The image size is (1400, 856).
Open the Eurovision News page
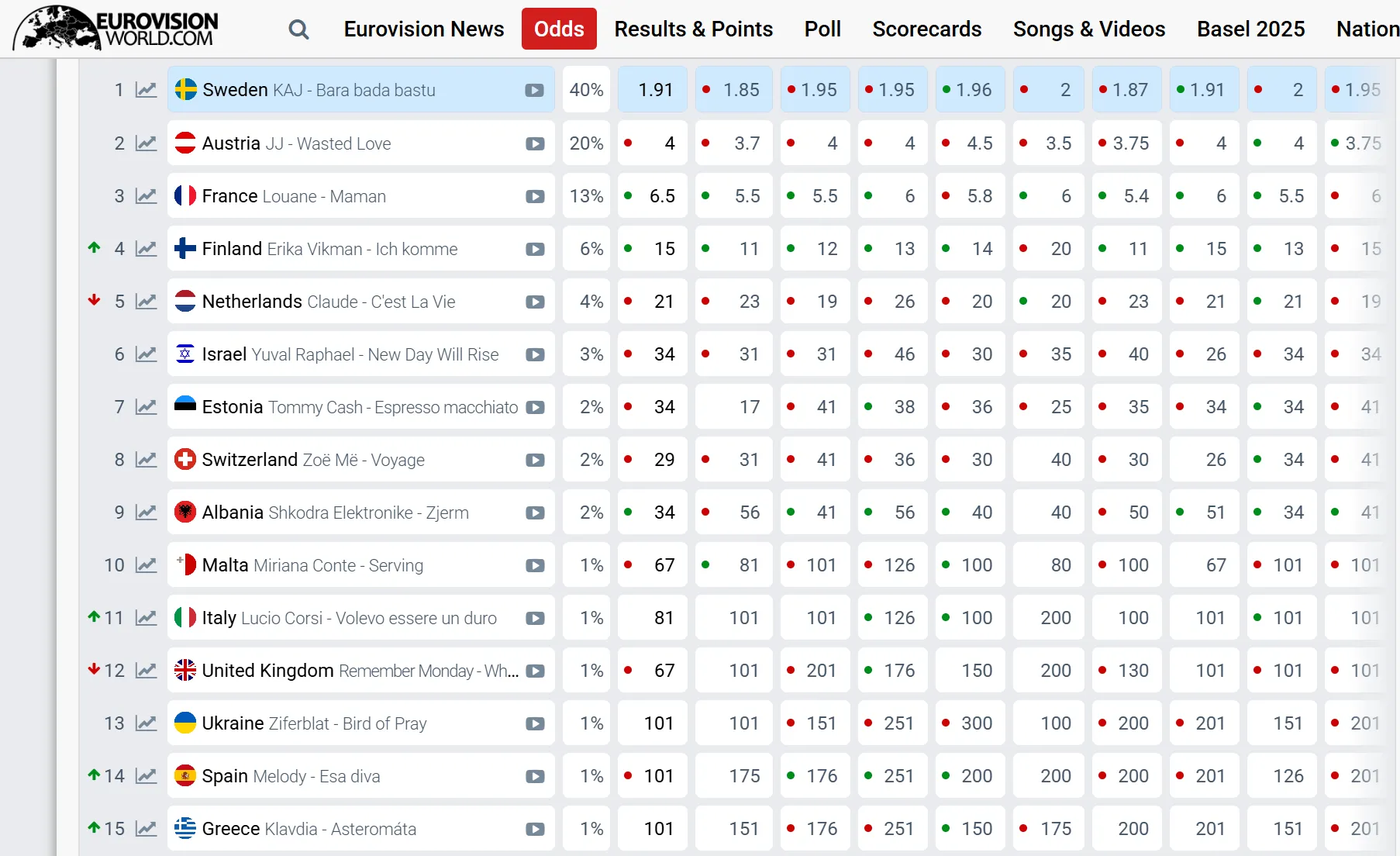pyautogui.click(x=424, y=29)
